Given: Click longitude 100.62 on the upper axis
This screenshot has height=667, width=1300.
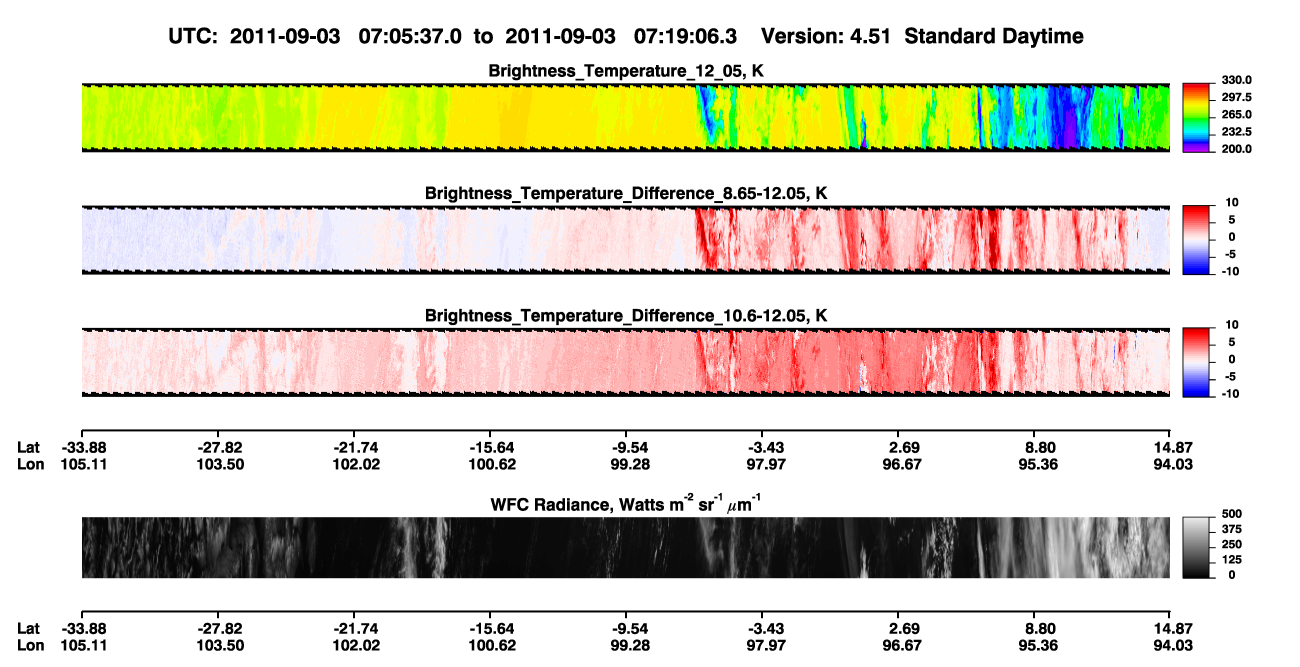Looking at the screenshot, I should coord(490,464).
